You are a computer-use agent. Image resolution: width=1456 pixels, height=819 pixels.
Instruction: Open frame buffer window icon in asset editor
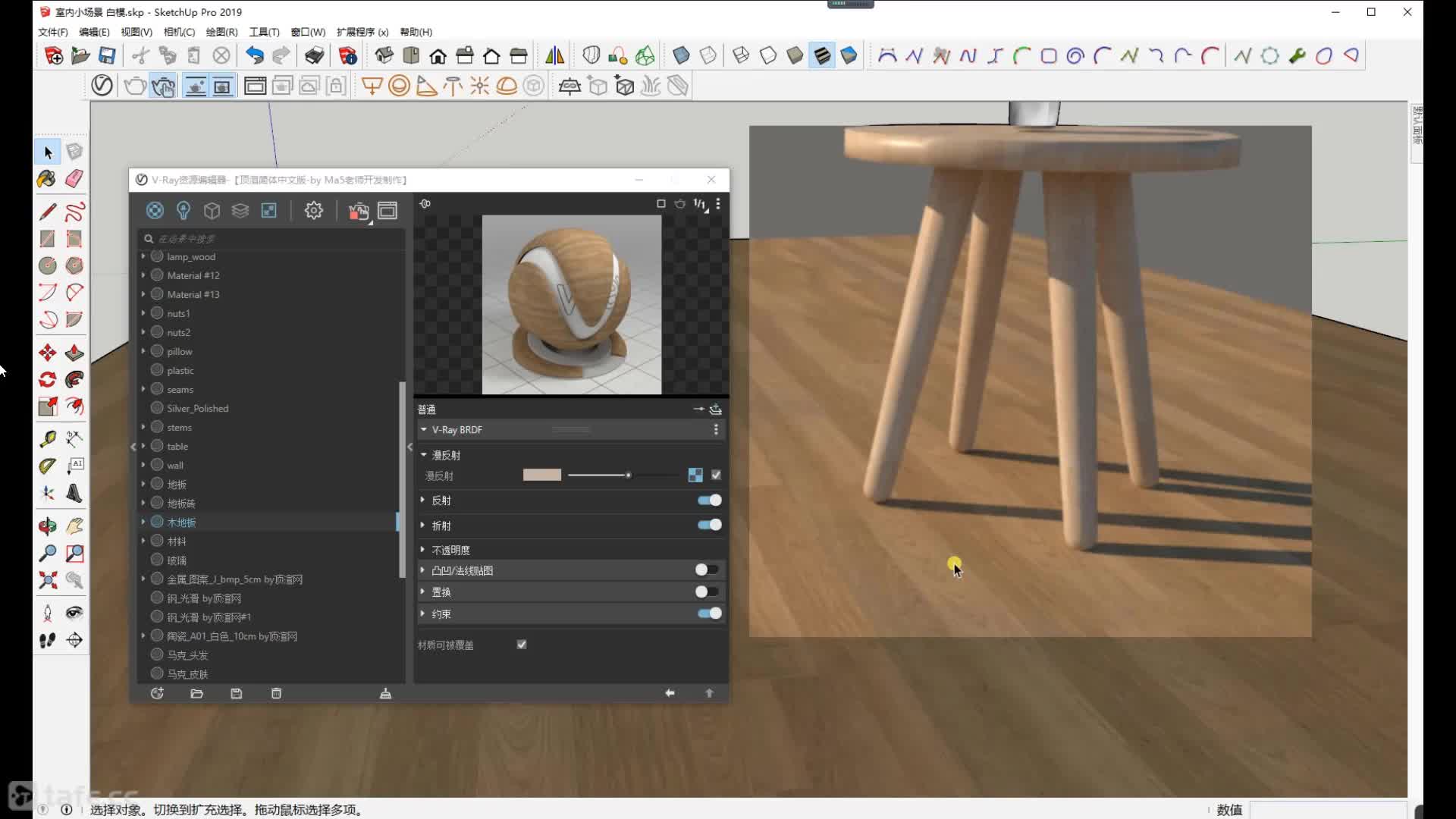[x=388, y=210]
